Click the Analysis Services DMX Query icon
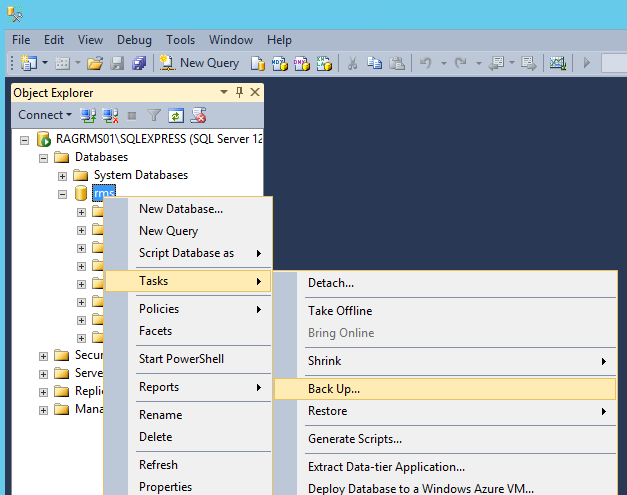The height and width of the screenshot is (495, 627). tap(302, 63)
